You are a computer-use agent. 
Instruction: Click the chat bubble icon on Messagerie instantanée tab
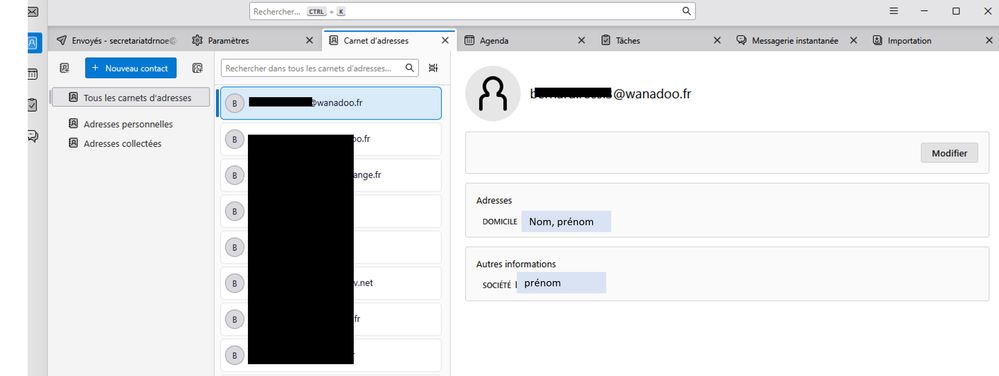[x=742, y=40]
